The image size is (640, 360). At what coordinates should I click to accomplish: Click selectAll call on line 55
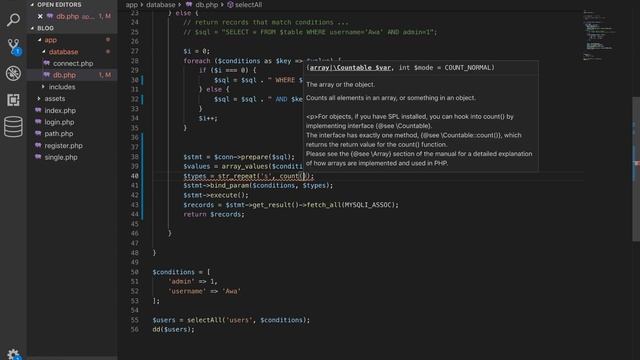203,320
